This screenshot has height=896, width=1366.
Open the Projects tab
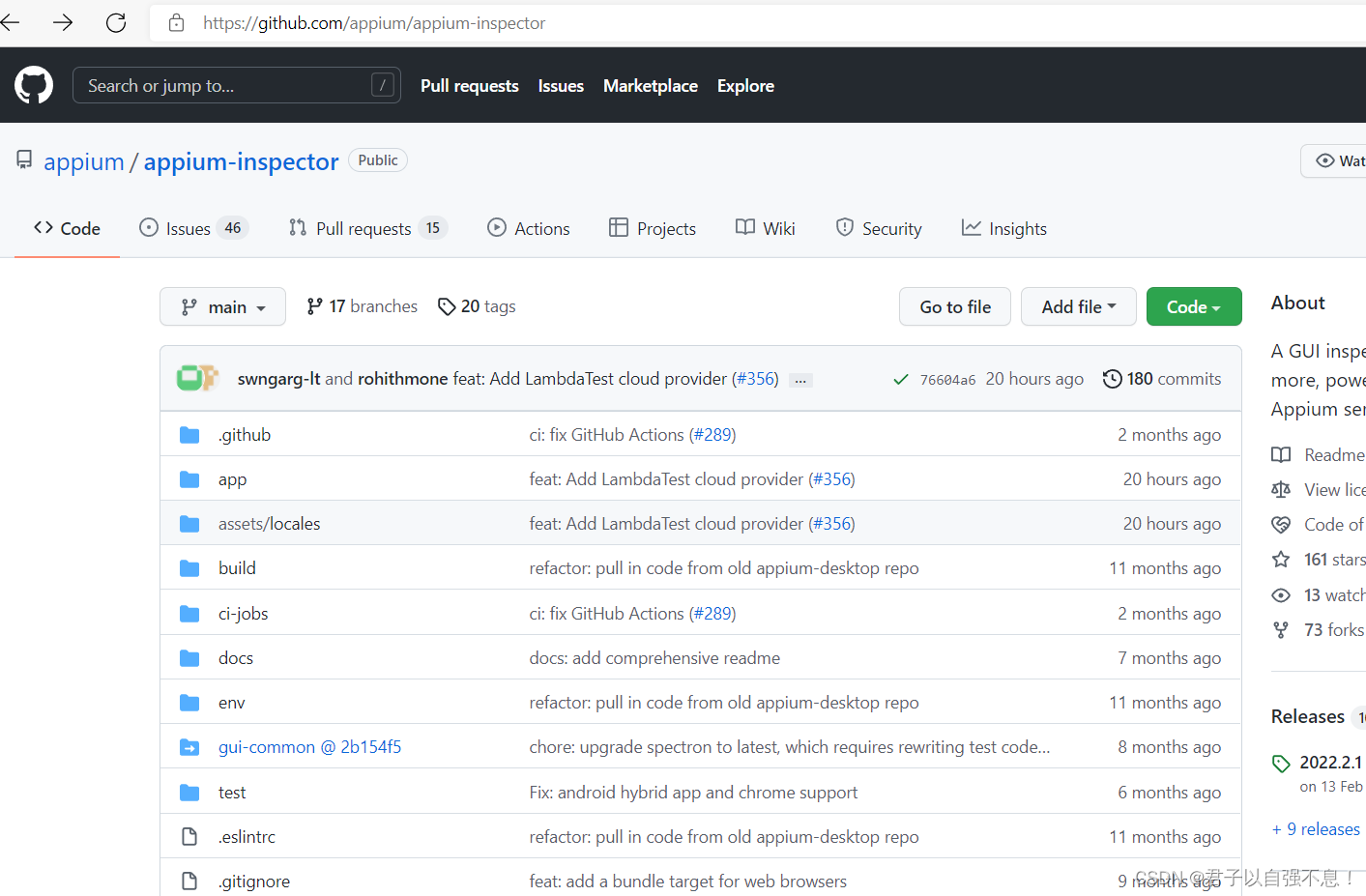click(x=653, y=228)
